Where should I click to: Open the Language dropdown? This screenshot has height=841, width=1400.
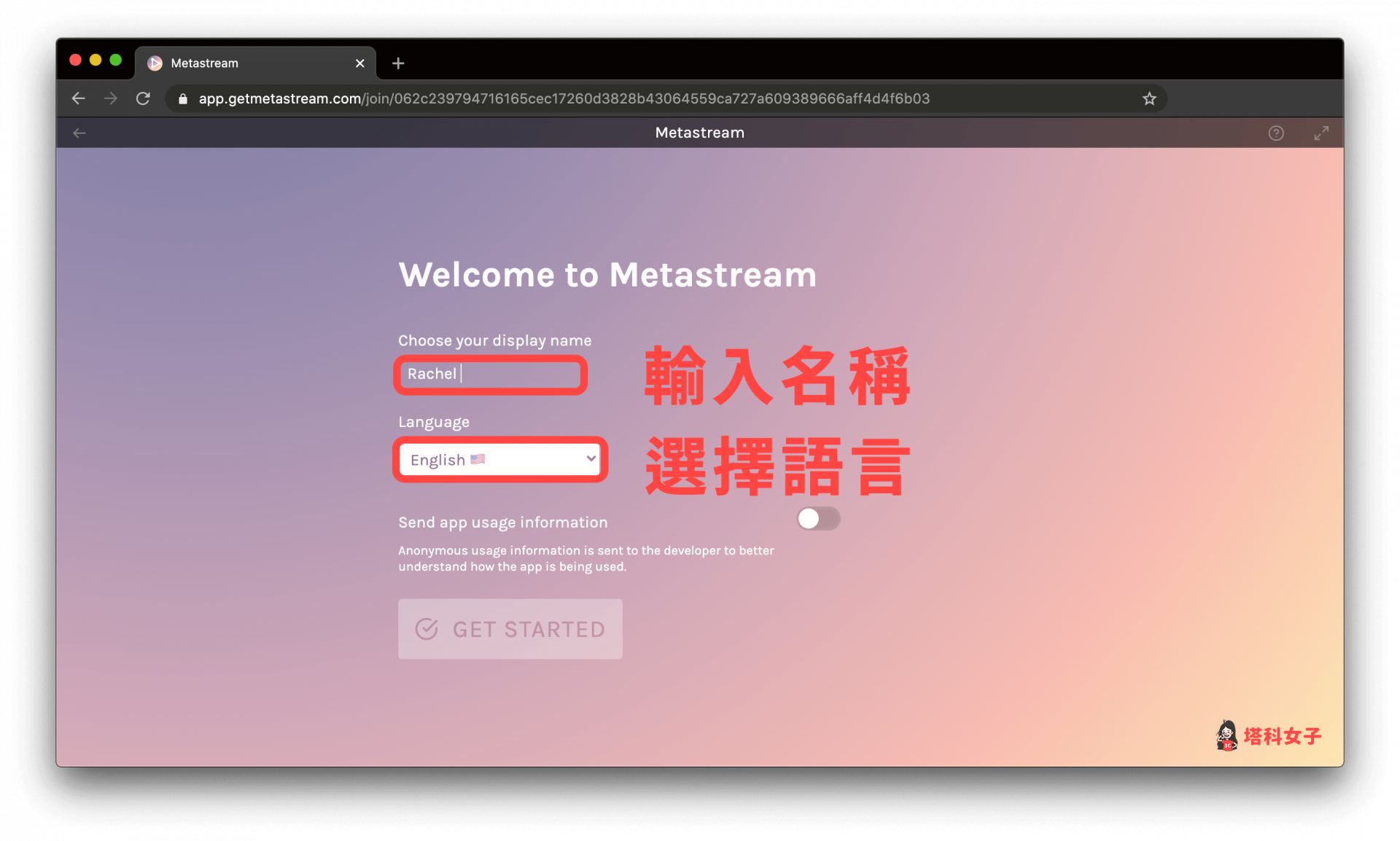click(x=500, y=459)
